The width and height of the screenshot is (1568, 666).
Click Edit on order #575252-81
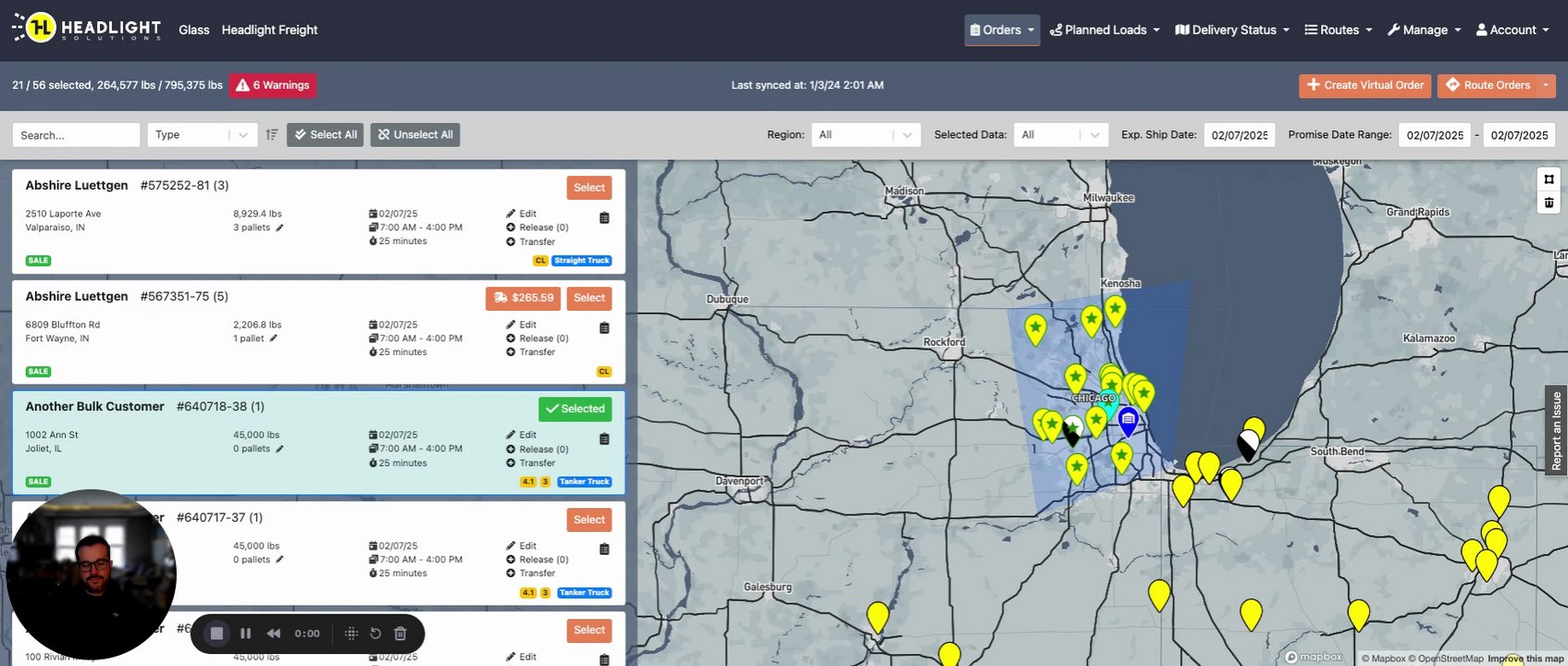[x=522, y=214]
